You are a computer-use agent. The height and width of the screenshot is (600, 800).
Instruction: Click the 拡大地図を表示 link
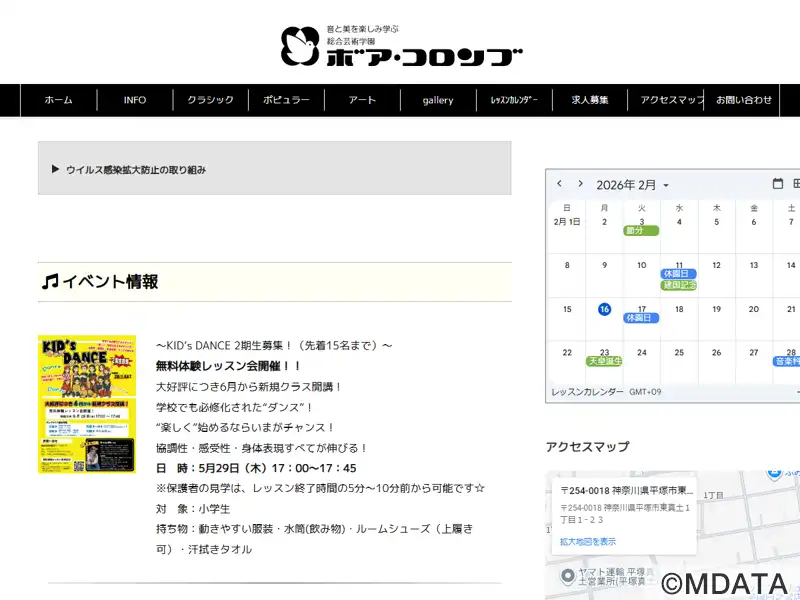click(x=588, y=541)
